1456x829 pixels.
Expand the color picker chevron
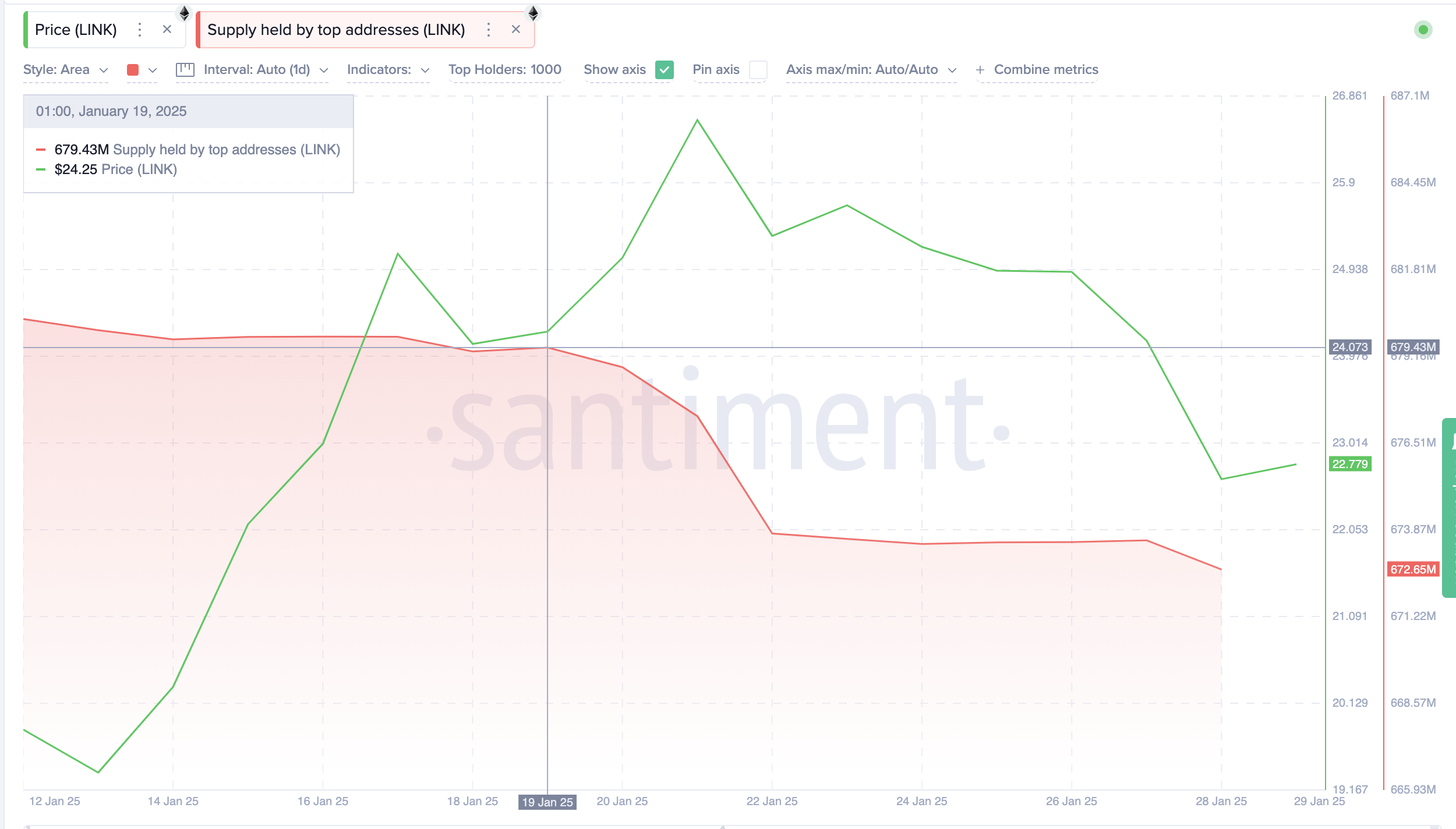tap(153, 70)
